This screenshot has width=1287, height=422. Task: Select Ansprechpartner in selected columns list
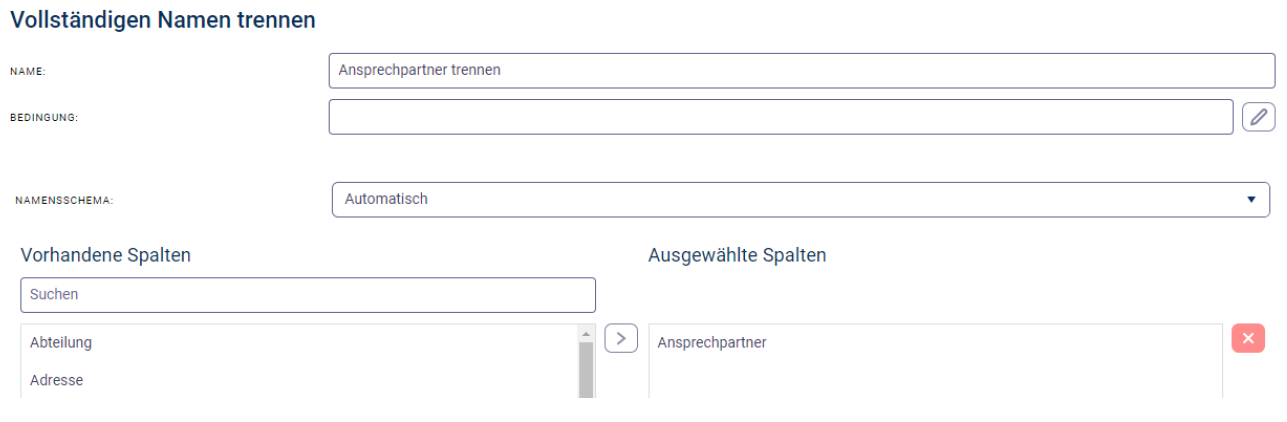tap(711, 342)
